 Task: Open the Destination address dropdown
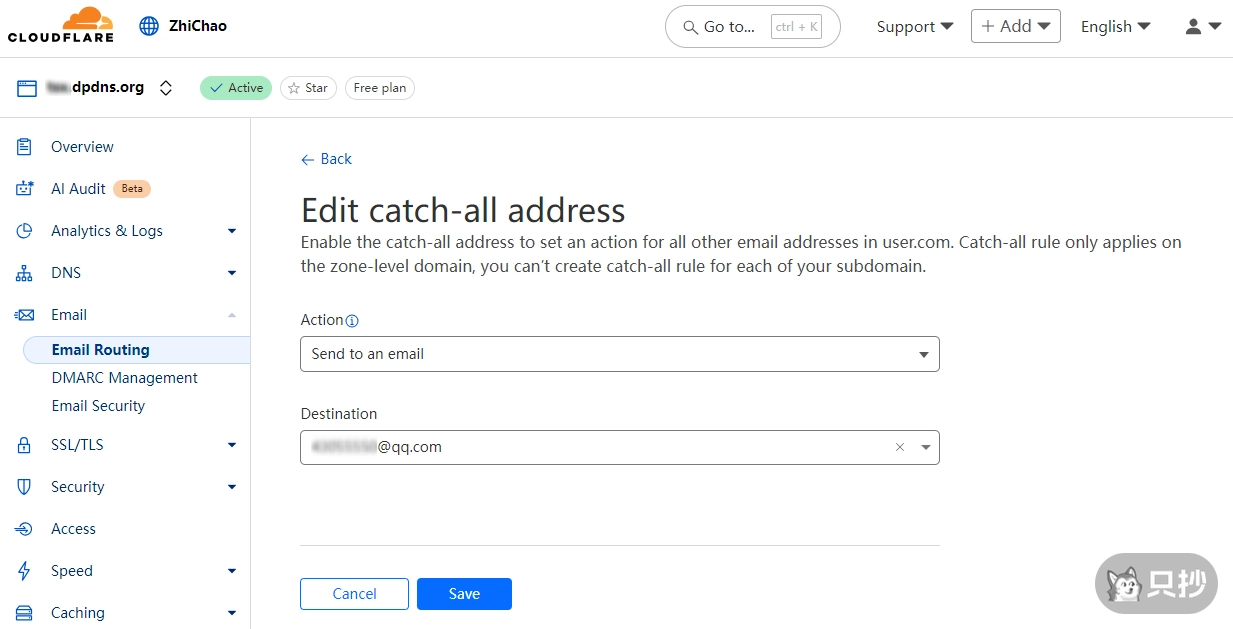click(x=925, y=447)
